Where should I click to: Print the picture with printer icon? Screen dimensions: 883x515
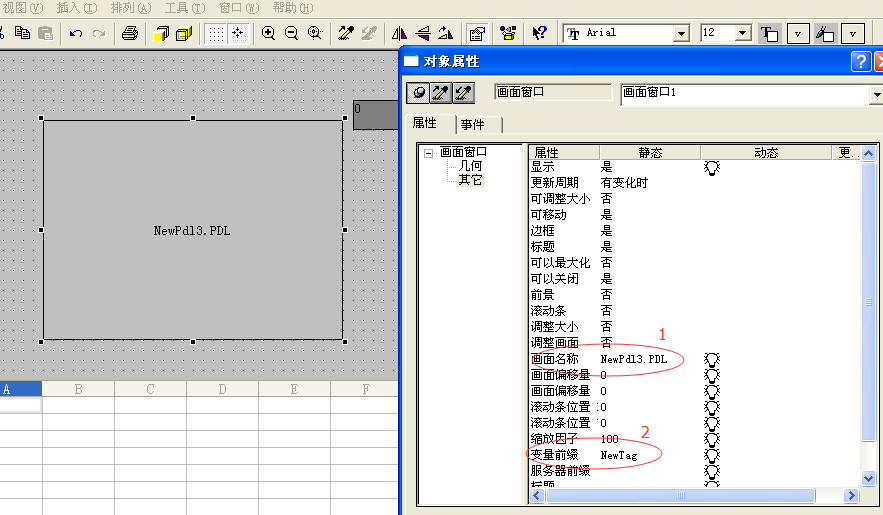click(130, 33)
